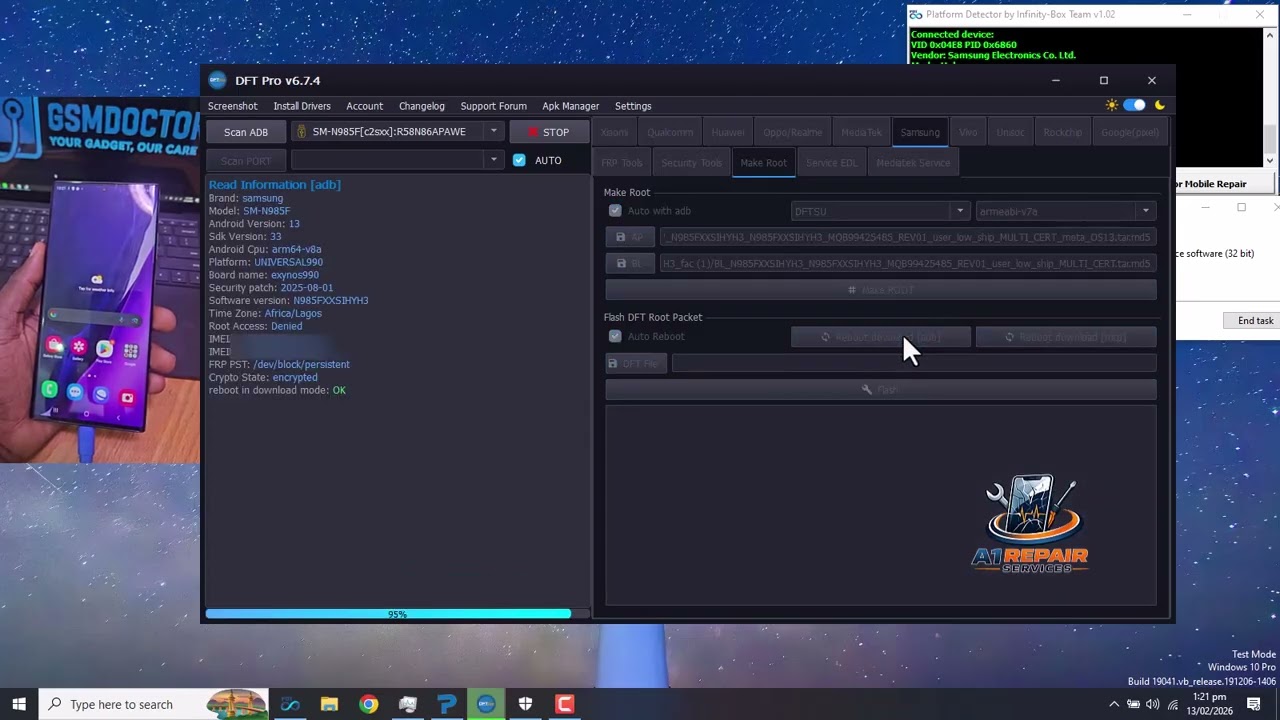Click the AP file save button
Viewport: 1280px width, 720px height.
click(x=630, y=237)
